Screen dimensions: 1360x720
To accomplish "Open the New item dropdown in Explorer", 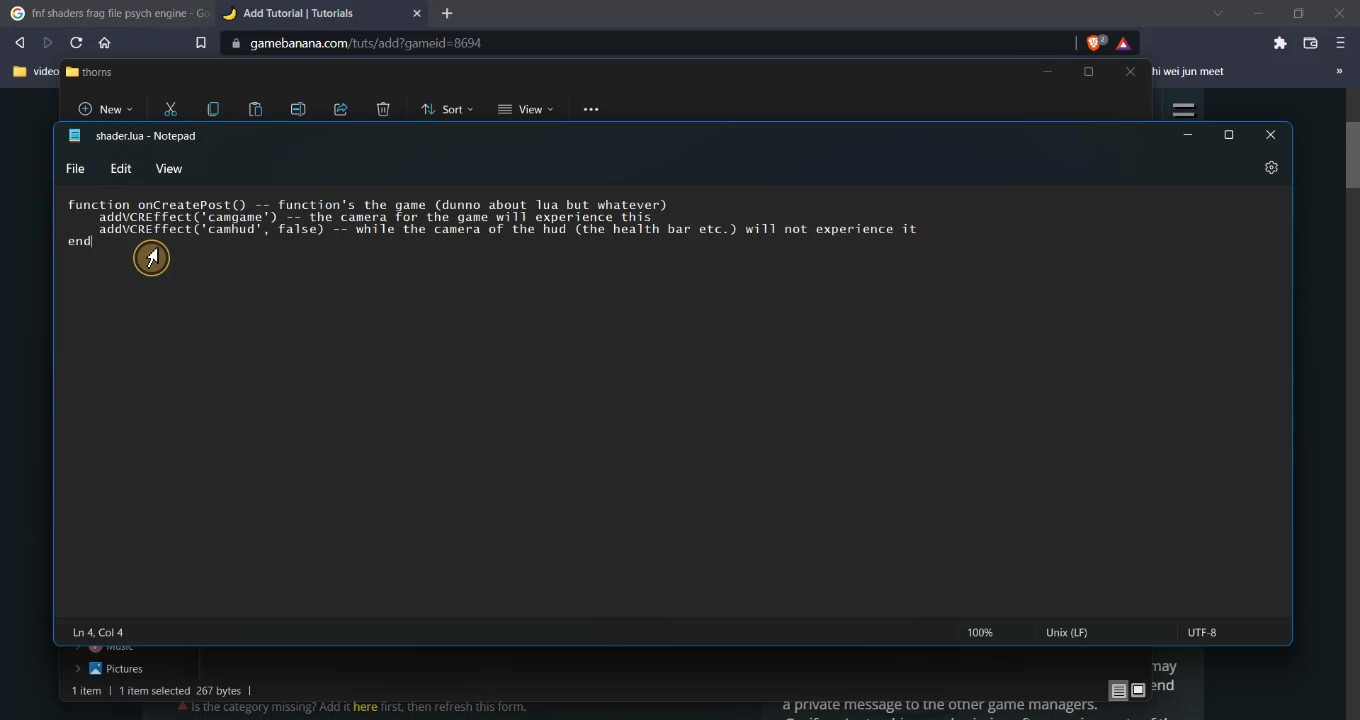I will (x=105, y=108).
